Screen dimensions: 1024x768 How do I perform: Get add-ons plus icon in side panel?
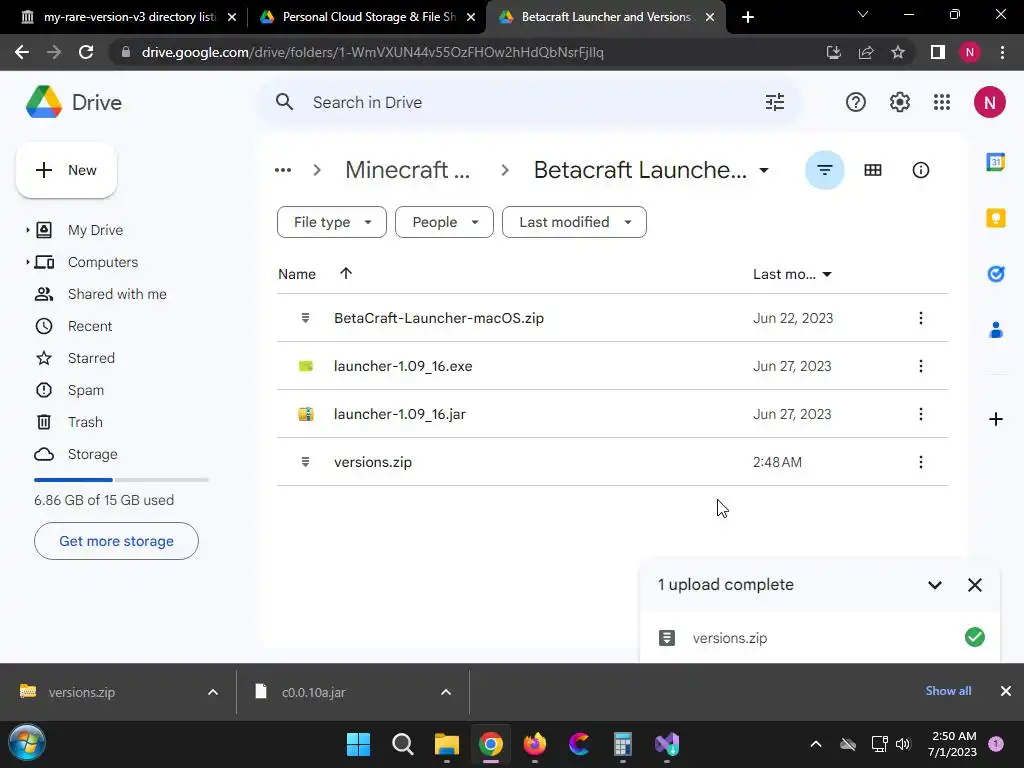click(x=995, y=419)
